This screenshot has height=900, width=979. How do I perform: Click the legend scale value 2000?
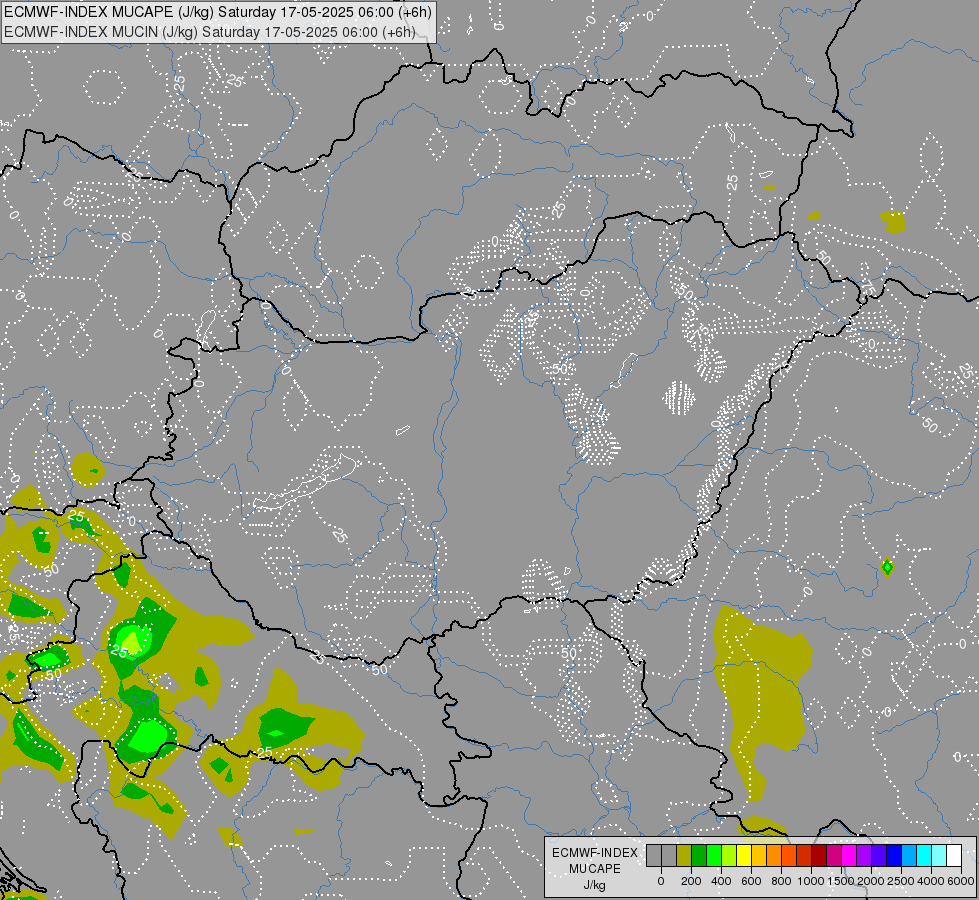tap(871, 881)
